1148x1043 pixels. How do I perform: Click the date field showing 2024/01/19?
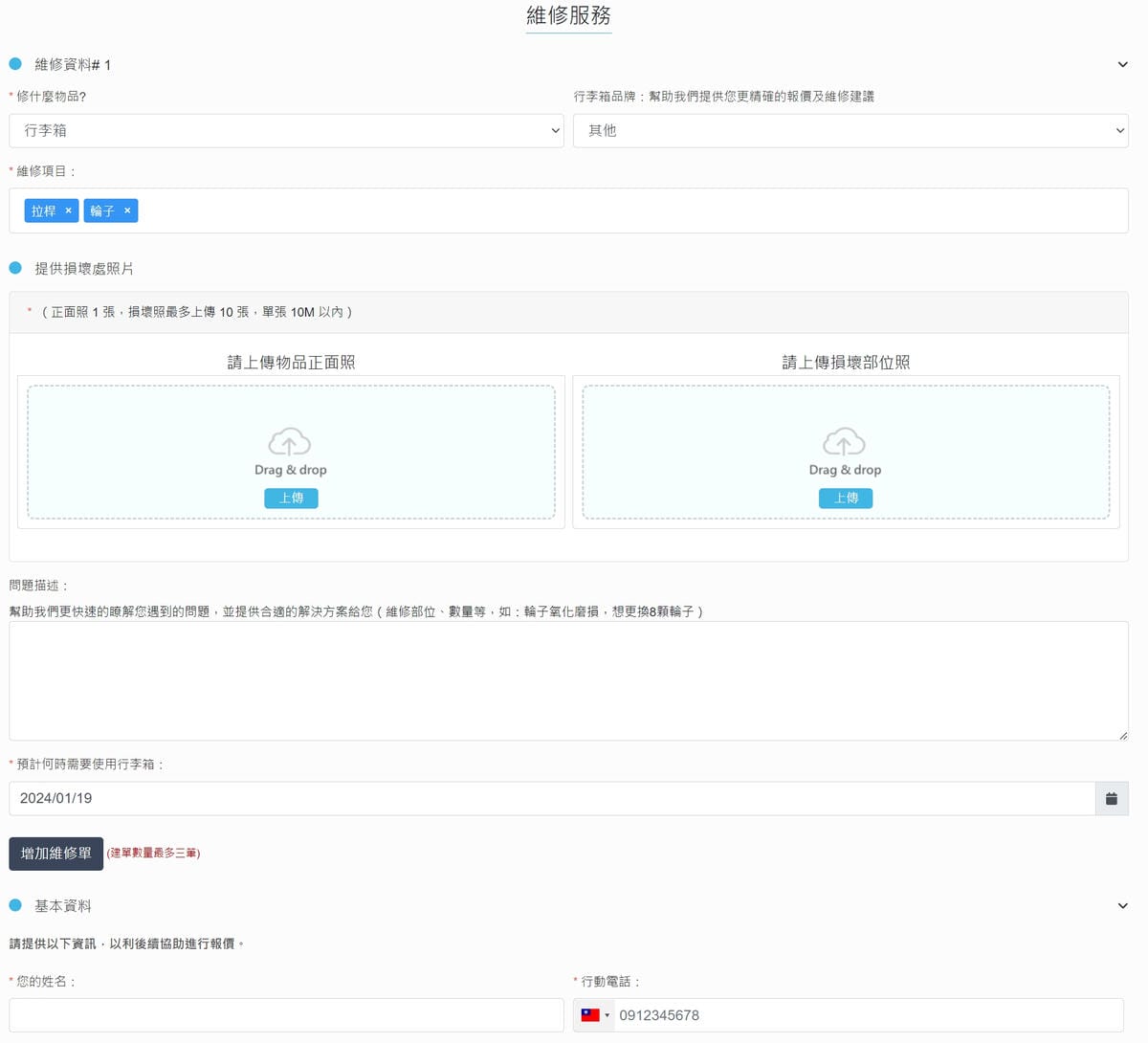pyautogui.click(x=552, y=799)
